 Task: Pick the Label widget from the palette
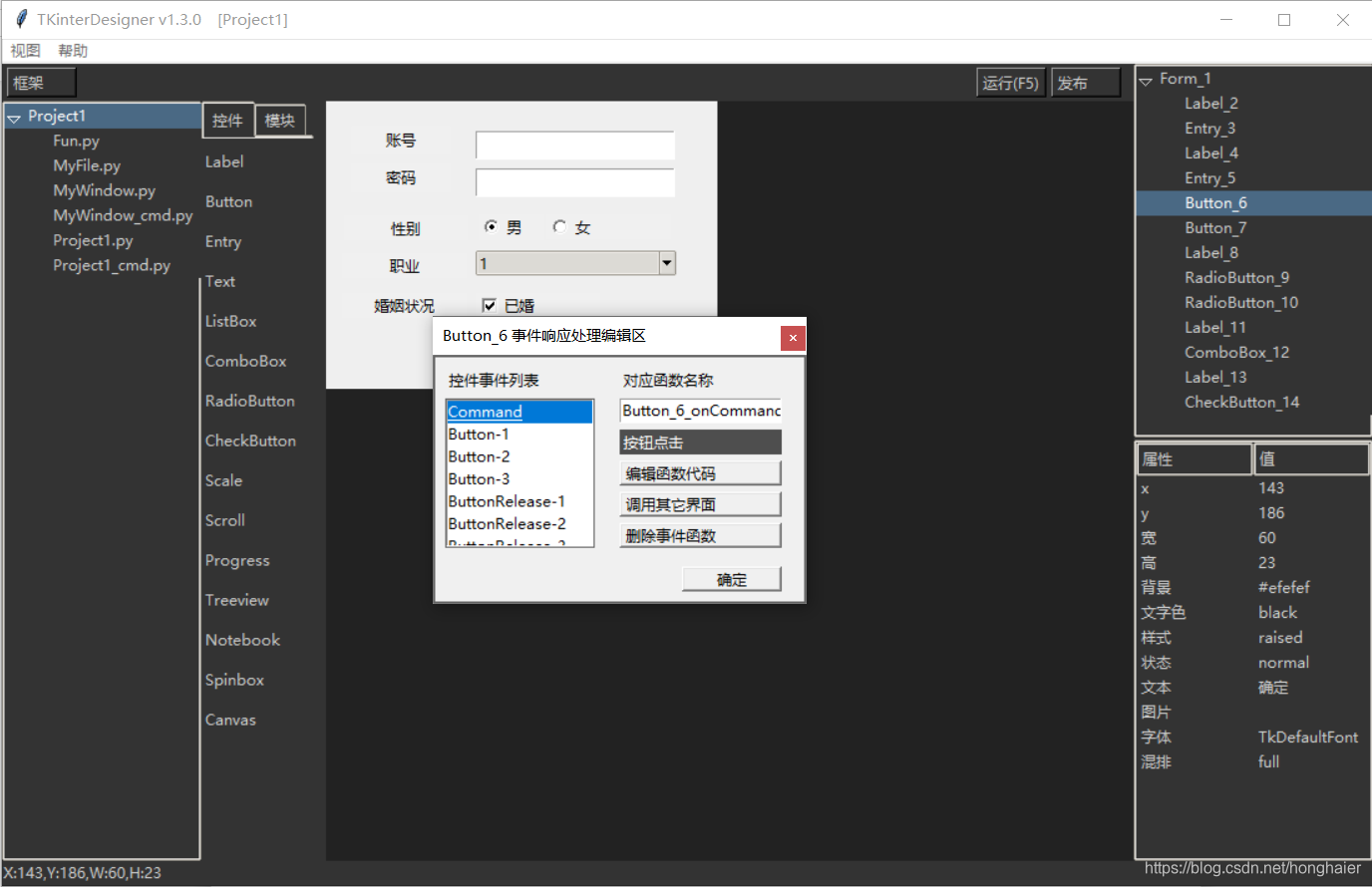[224, 161]
